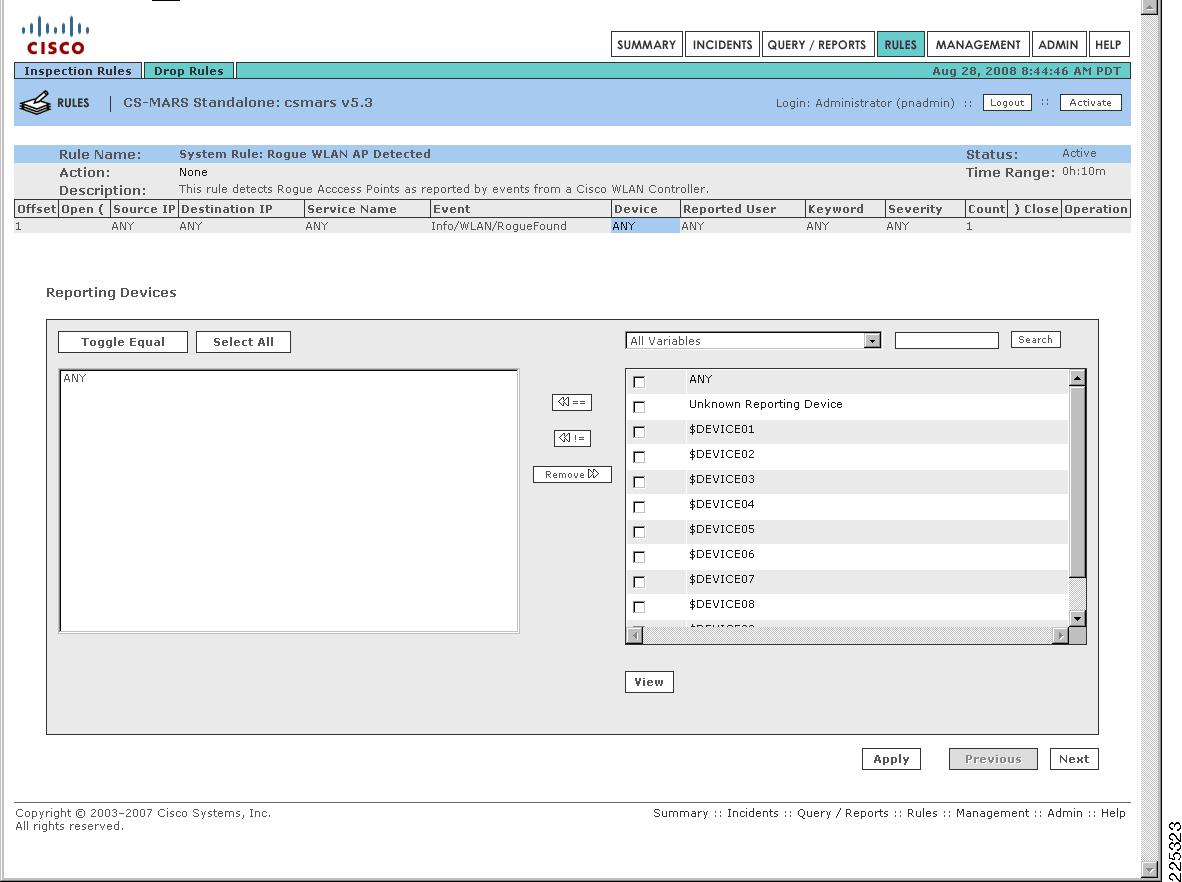Open the MANAGEMENT tab

(978, 44)
